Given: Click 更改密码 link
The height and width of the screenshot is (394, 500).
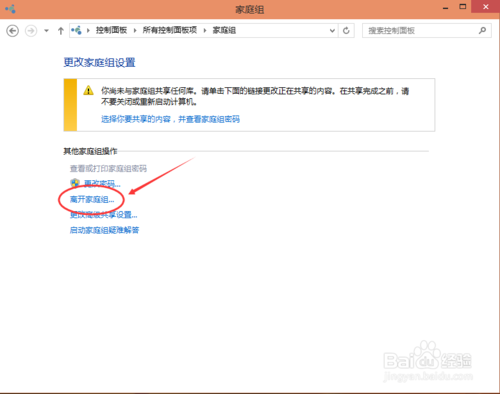Looking at the screenshot, I should (102, 183).
